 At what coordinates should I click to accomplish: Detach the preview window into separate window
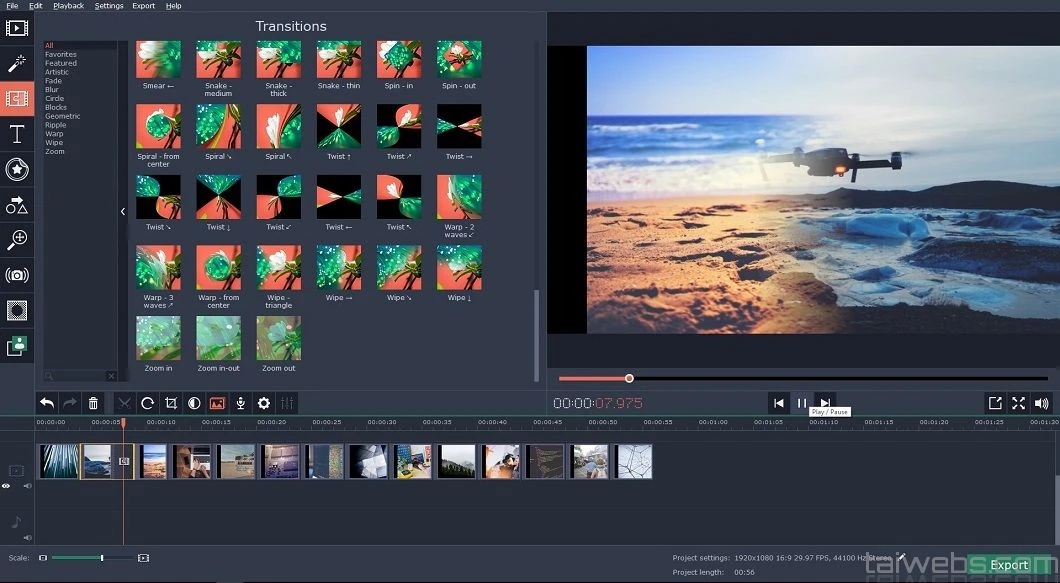pyautogui.click(x=995, y=403)
